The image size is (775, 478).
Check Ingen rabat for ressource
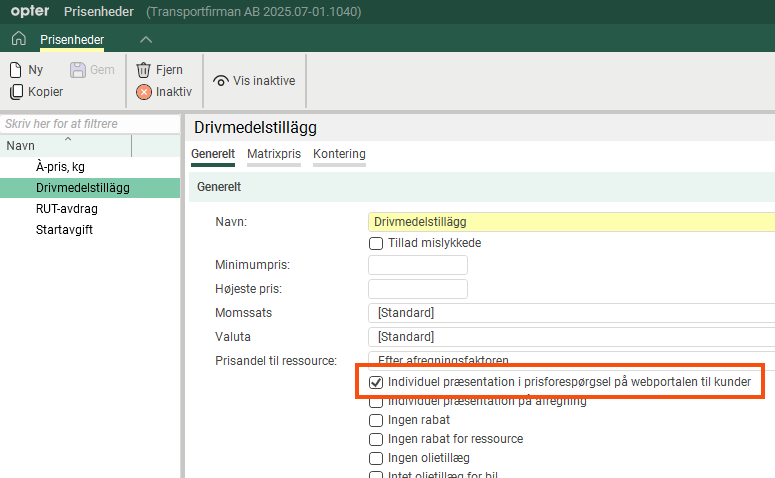click(376, 439)
